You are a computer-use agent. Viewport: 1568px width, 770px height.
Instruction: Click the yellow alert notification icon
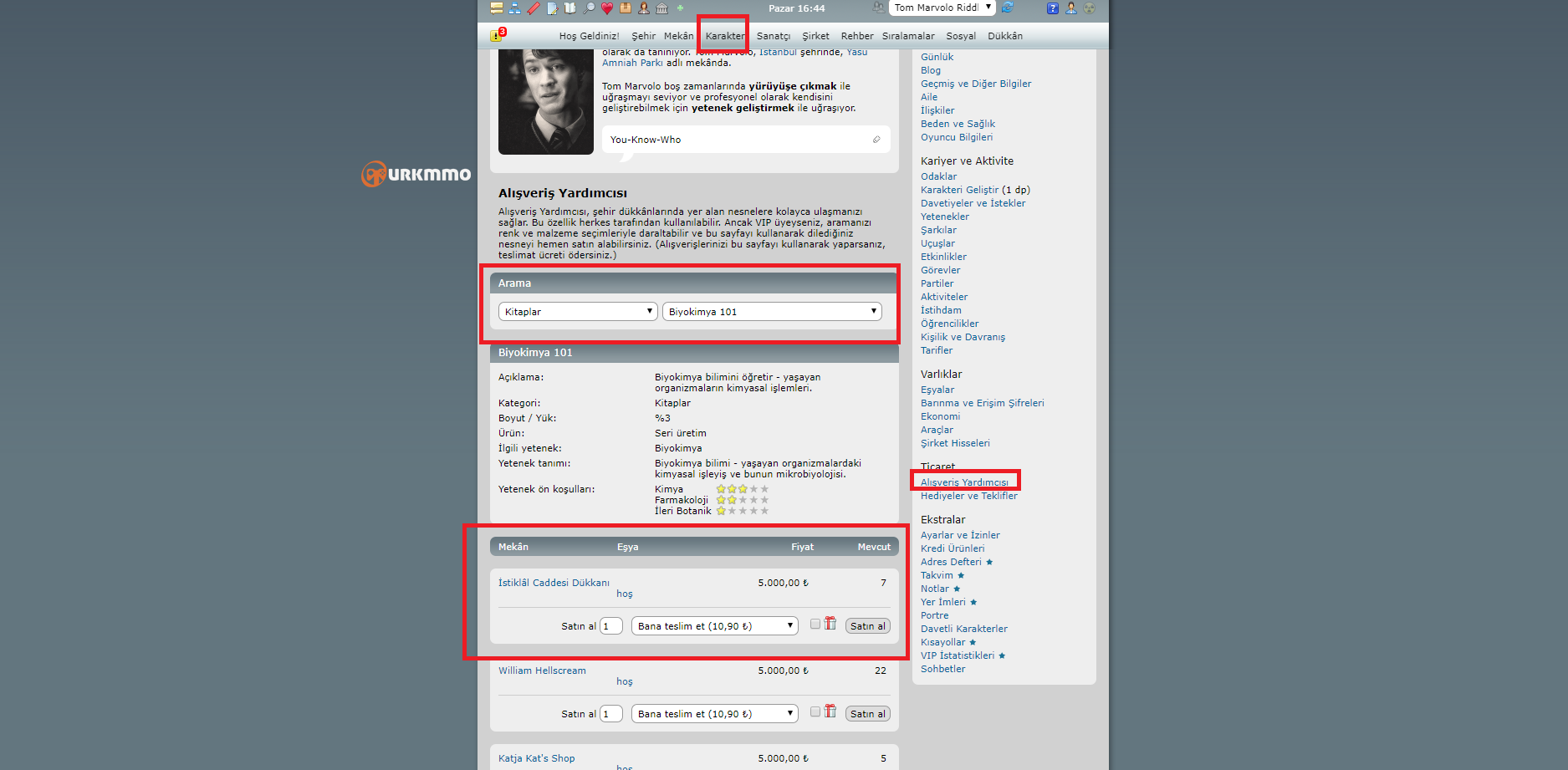point(497,35)
